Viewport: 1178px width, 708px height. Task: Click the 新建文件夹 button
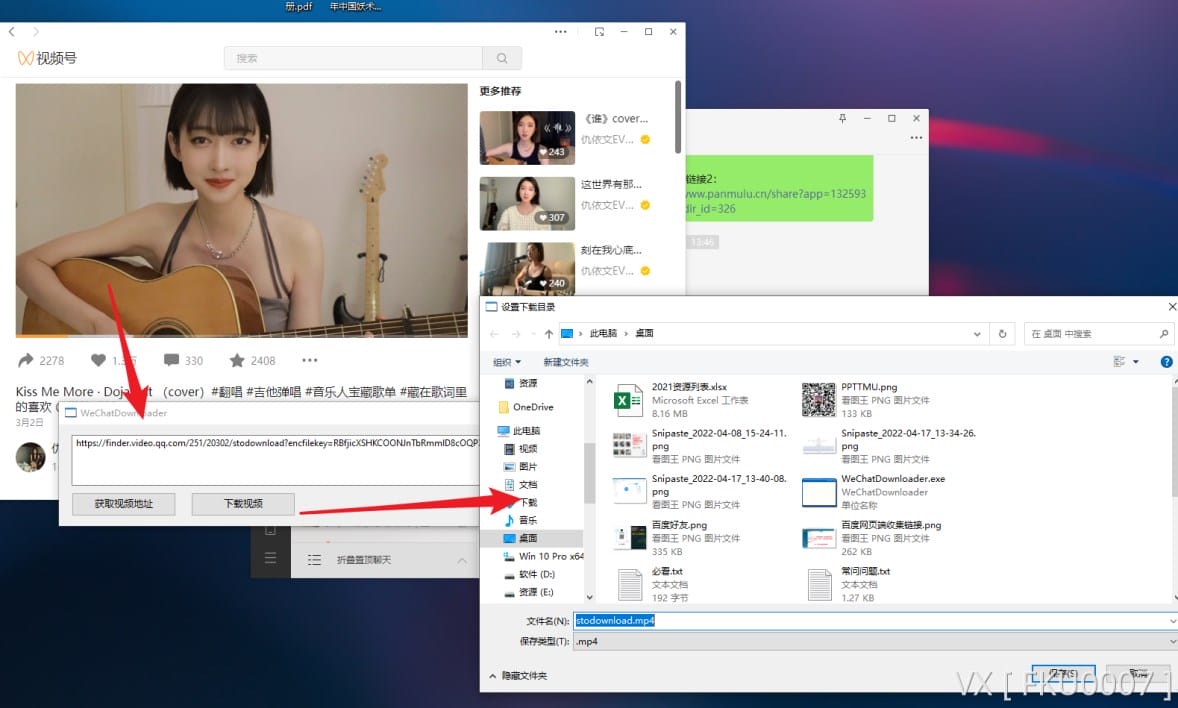[566, 362]
